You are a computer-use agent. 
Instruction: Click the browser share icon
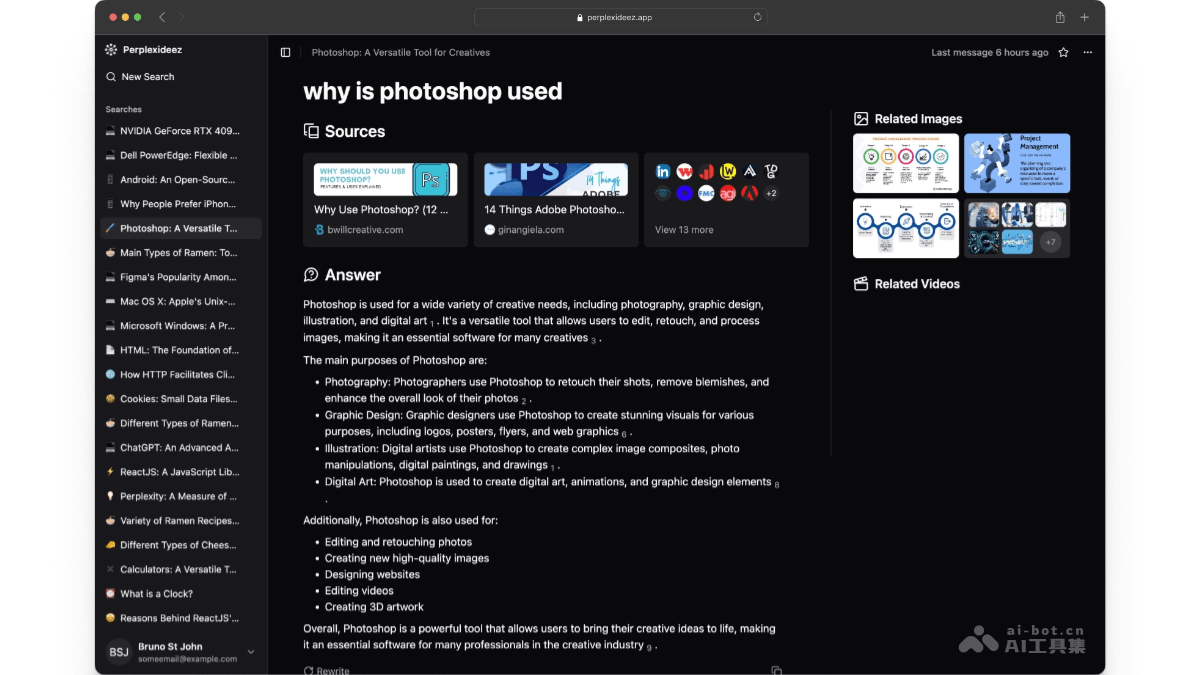click(1060, 17)
